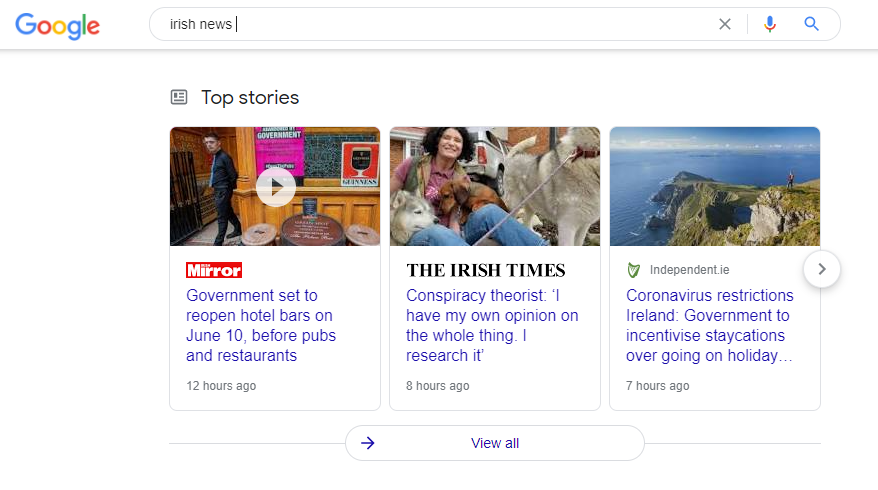Image resolution: width=878 pixels, height=490 pixels.
Task: Click the Mirror publisher logo
Action: click(x=214, y=270)
